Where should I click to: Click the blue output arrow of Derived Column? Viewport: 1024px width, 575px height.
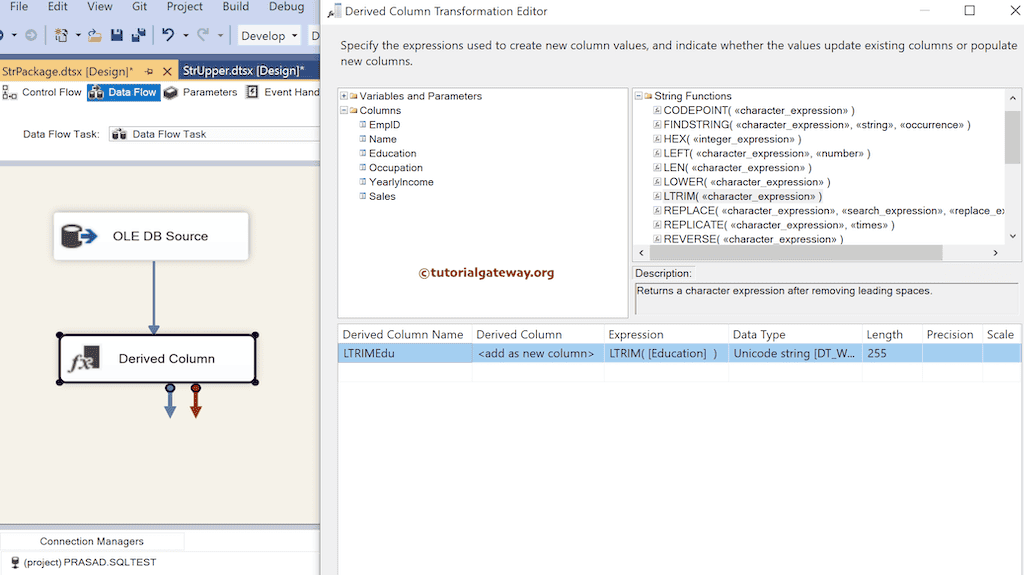click(x=170, y=402)
